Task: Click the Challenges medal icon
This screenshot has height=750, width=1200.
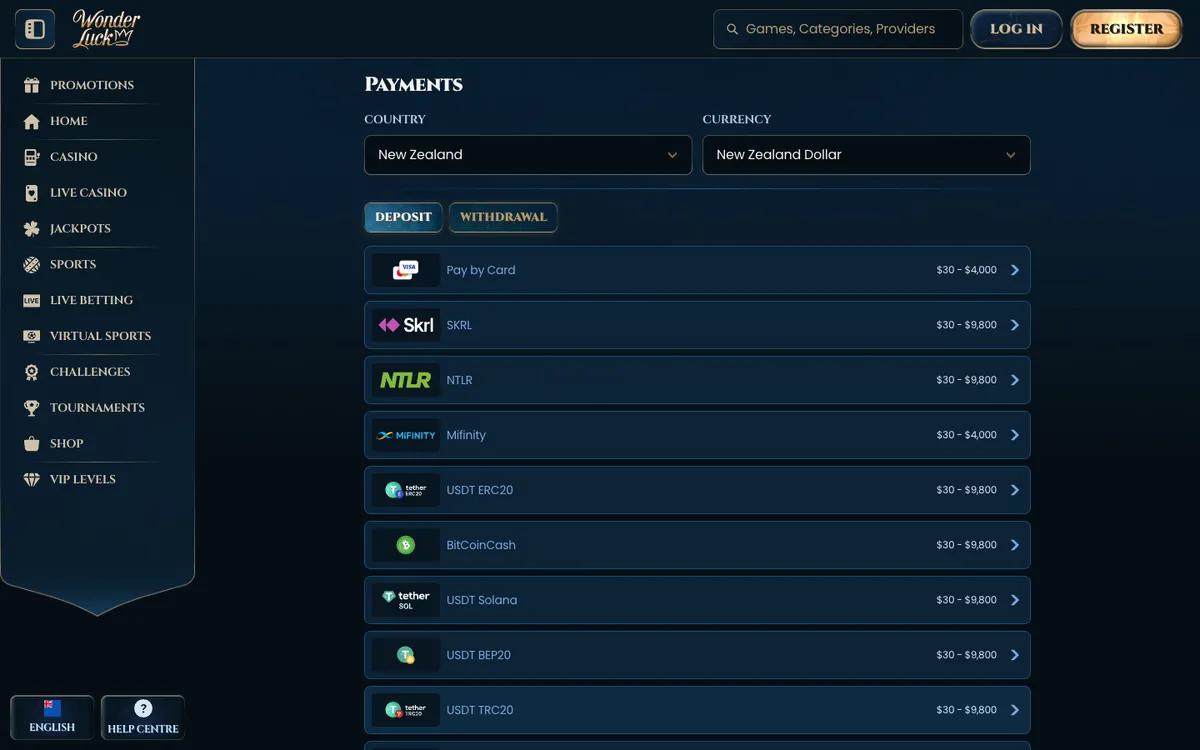Action: coord(32,372)
